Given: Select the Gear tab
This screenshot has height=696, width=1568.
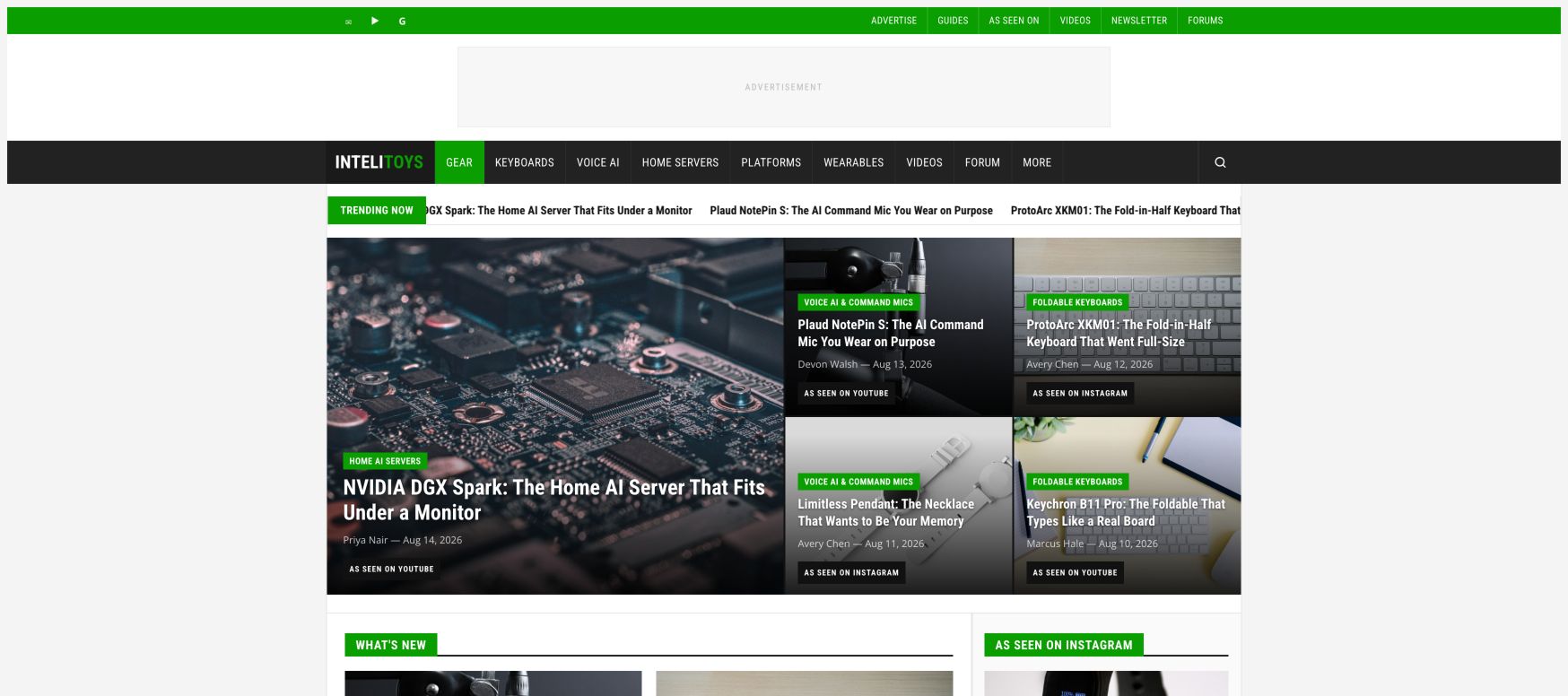Looking at the screenshot, I should [459, 162].
